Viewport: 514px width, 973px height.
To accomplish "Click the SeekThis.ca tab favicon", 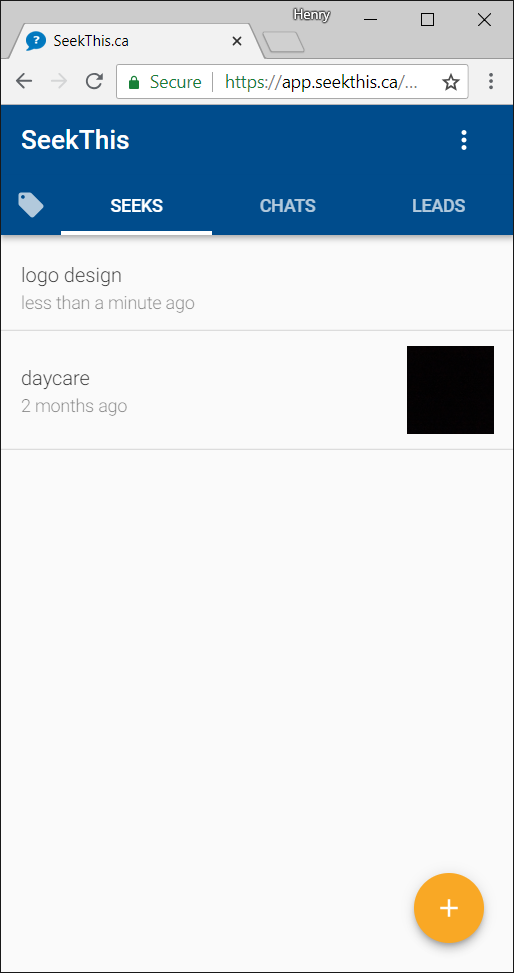I will pos(36,41).
